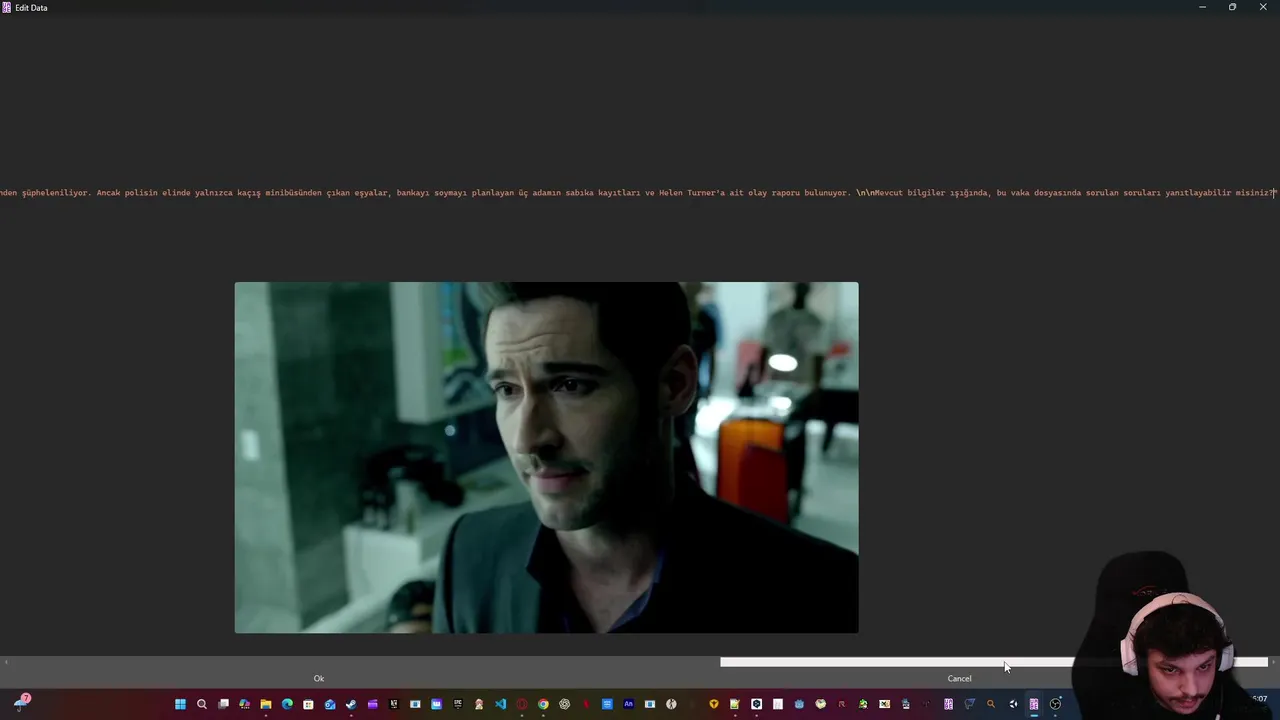This screenshot has height=720, width=1280.
Task: Launch Copilot from the taskbar
Action: coord(244,704)
